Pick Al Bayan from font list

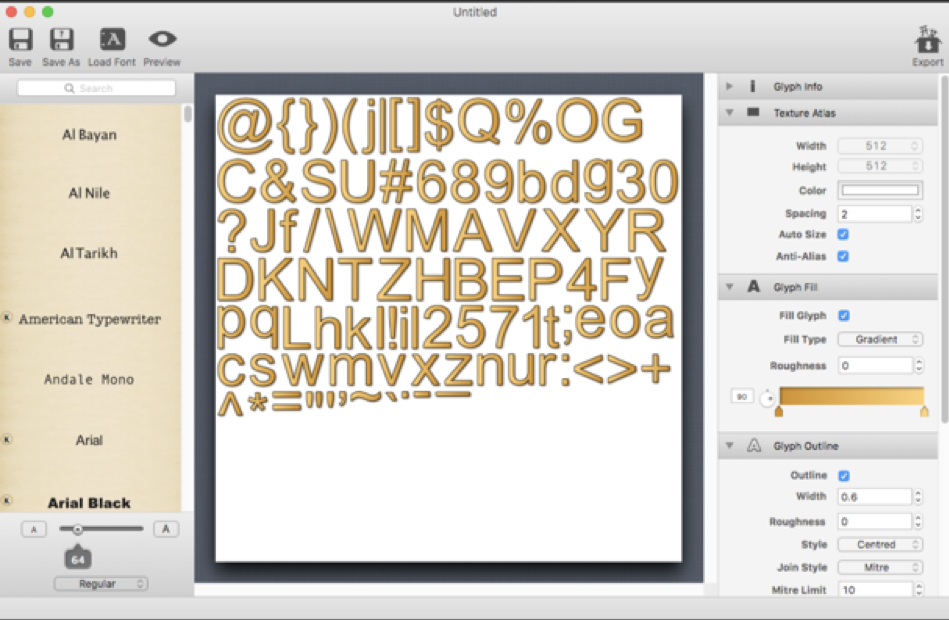tap(89, 135)
